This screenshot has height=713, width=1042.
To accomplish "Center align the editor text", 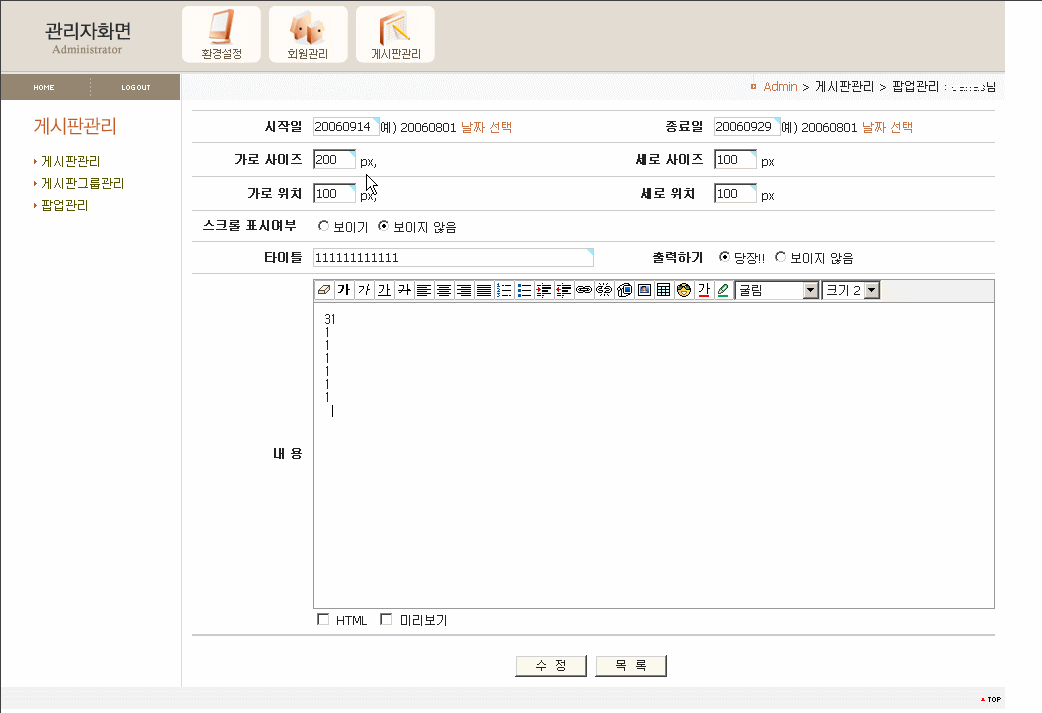I will 444,290.
